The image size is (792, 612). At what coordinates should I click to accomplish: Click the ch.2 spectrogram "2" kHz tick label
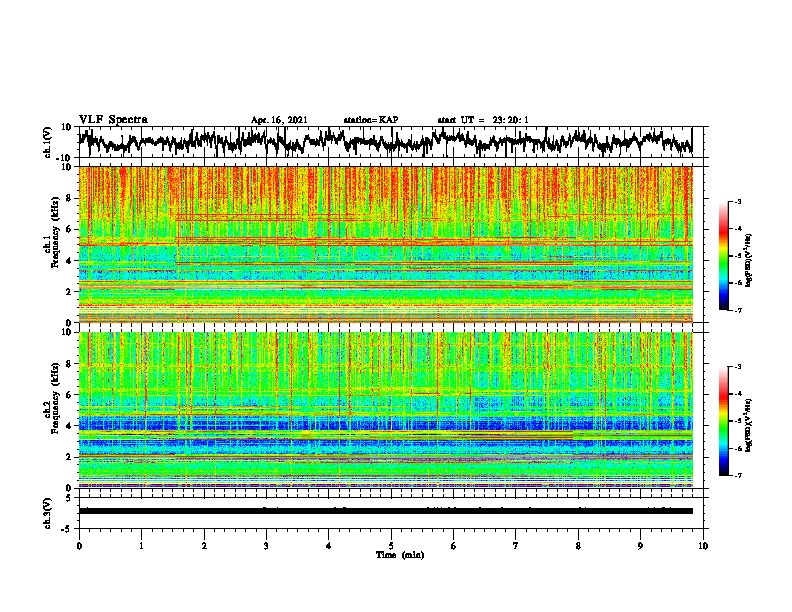(69, 457)
